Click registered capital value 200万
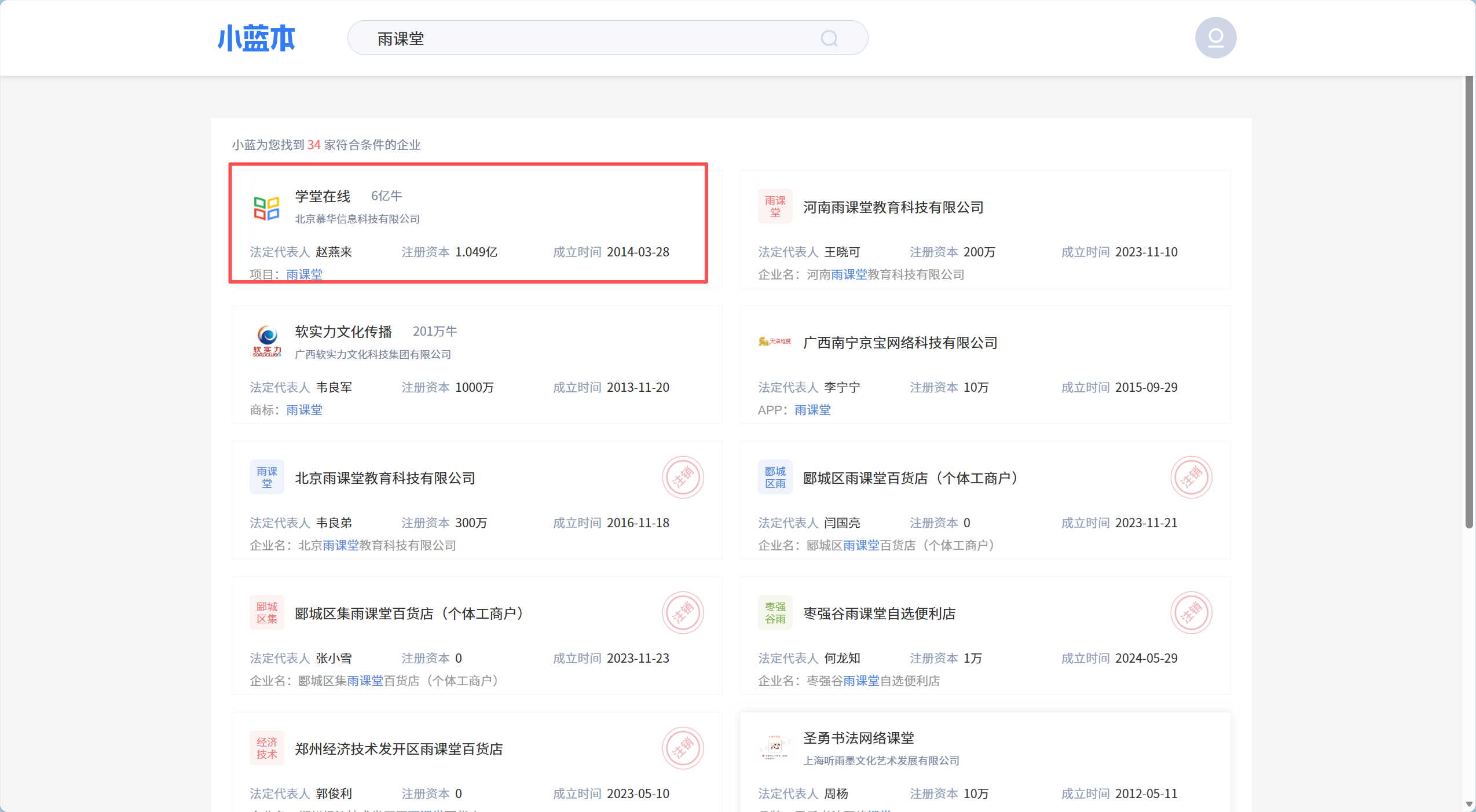This screenshot has height=812, width=1476. [x=980, y=252]
